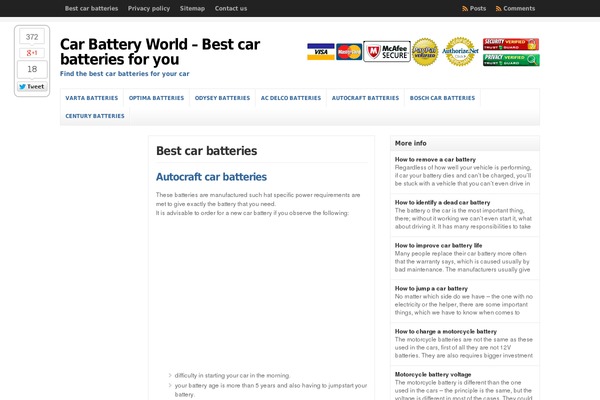Open the Autocraft car batteries article heading
Viewport: 600px width, 400px height.
[211, 177]
